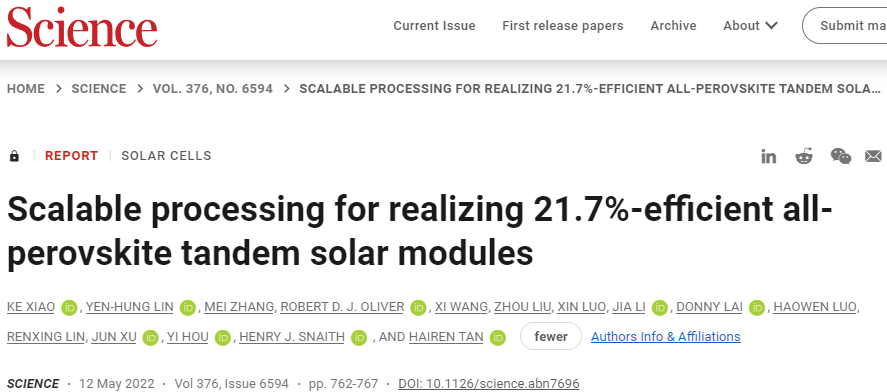Click the Science journal logo
887x392 pixels.
(x=82, y=27)
